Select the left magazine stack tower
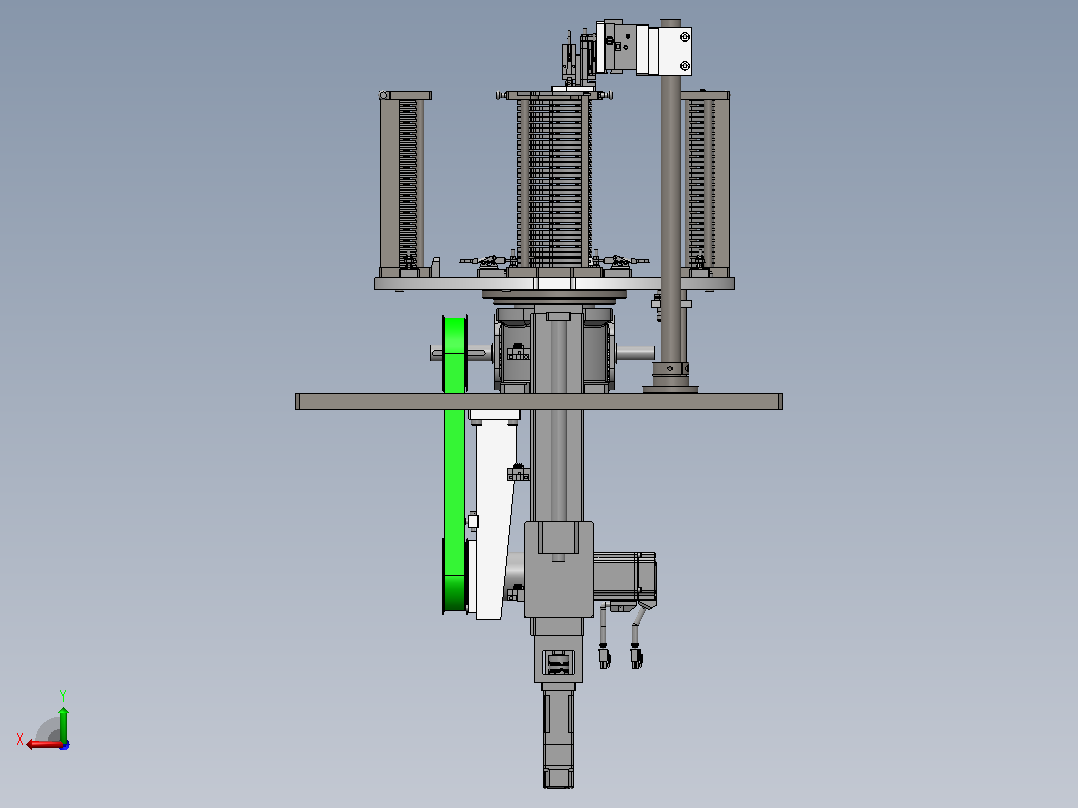1078x808 pixels. 405,184
